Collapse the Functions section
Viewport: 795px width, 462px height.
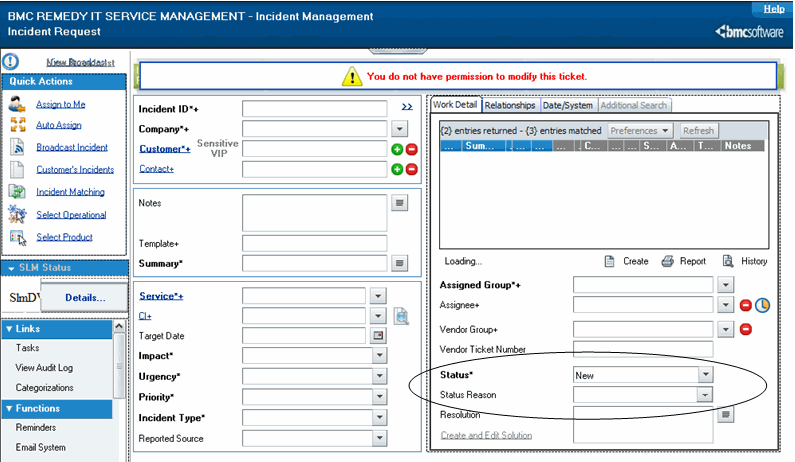pyautogui.click(x=9, y=409)
